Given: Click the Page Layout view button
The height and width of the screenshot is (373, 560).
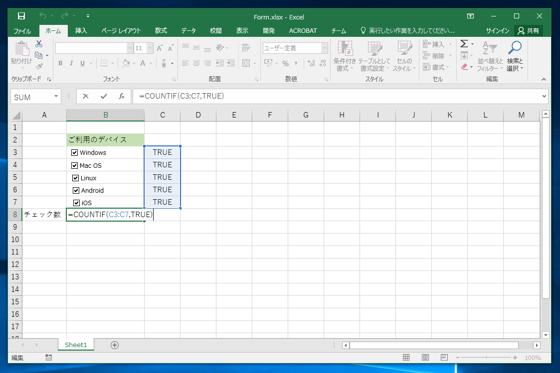Looking at the screenshot, I should 425,357.
